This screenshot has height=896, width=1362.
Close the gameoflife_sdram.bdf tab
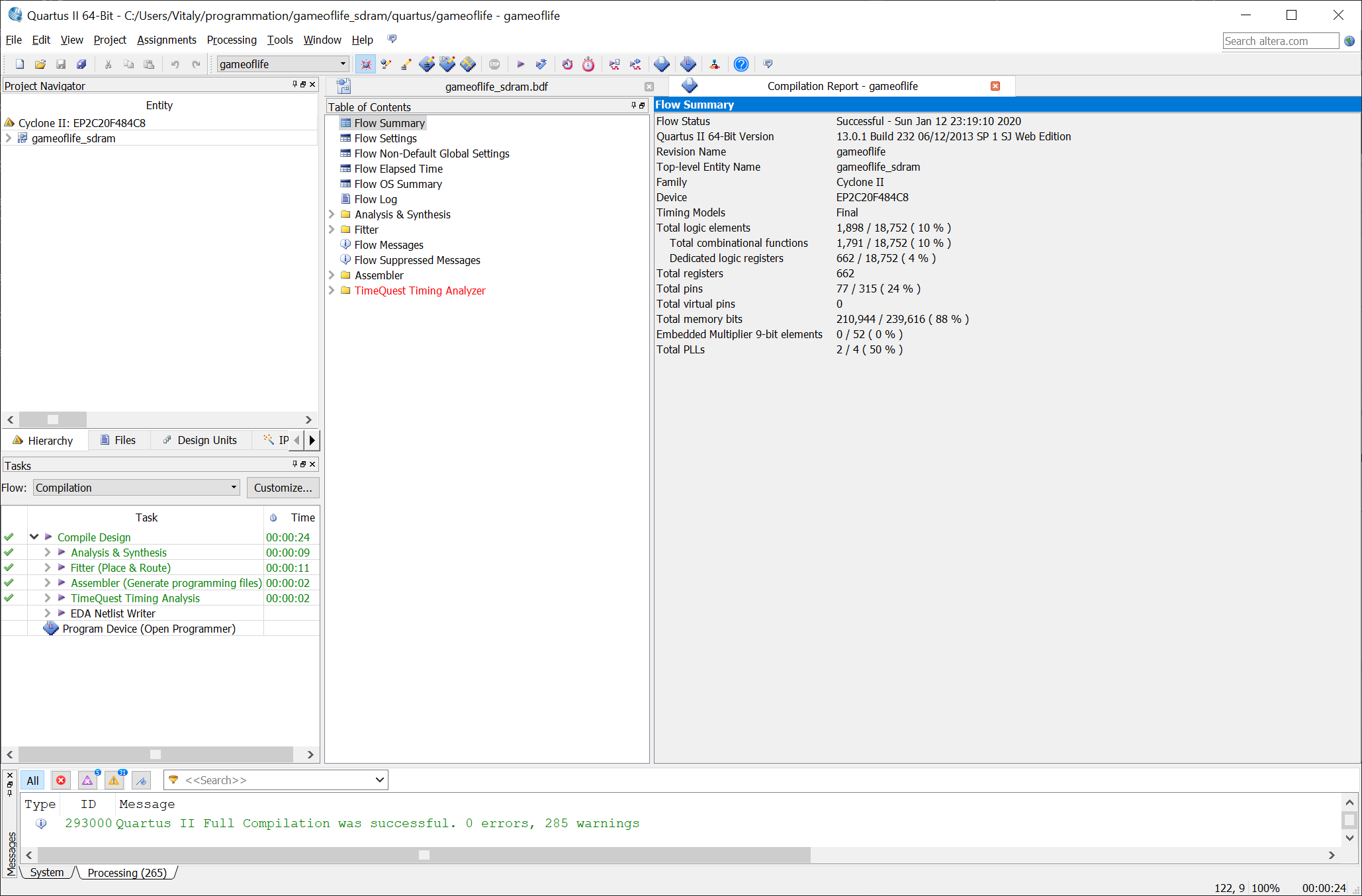click(649, 87)
